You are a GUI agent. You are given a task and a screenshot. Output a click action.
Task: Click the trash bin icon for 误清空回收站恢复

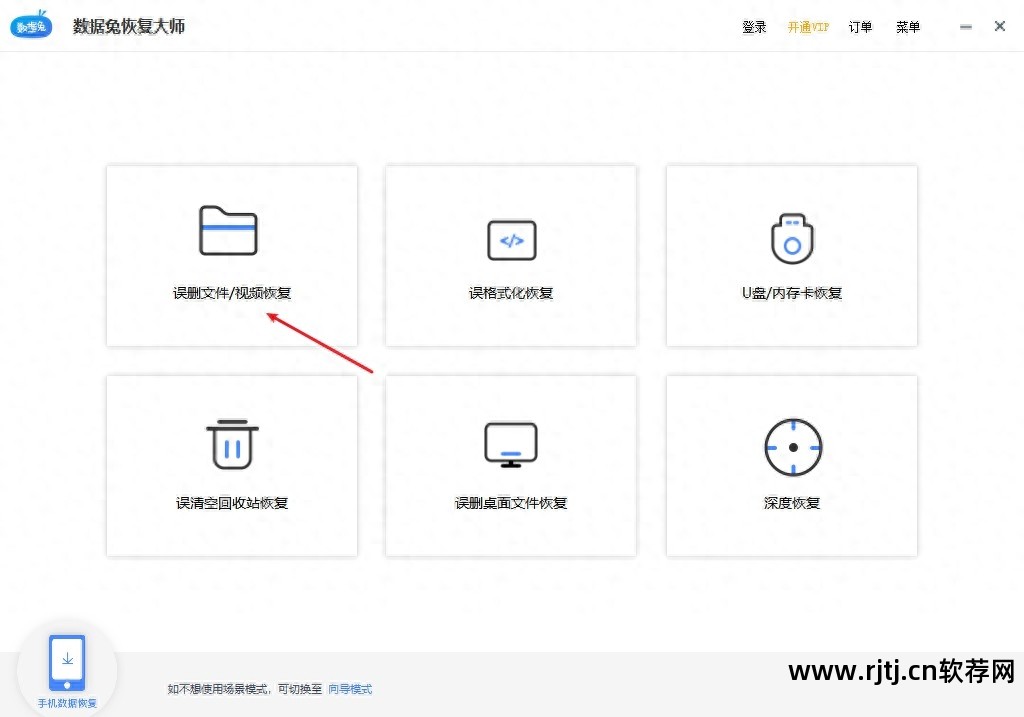(x=231, y=443)
